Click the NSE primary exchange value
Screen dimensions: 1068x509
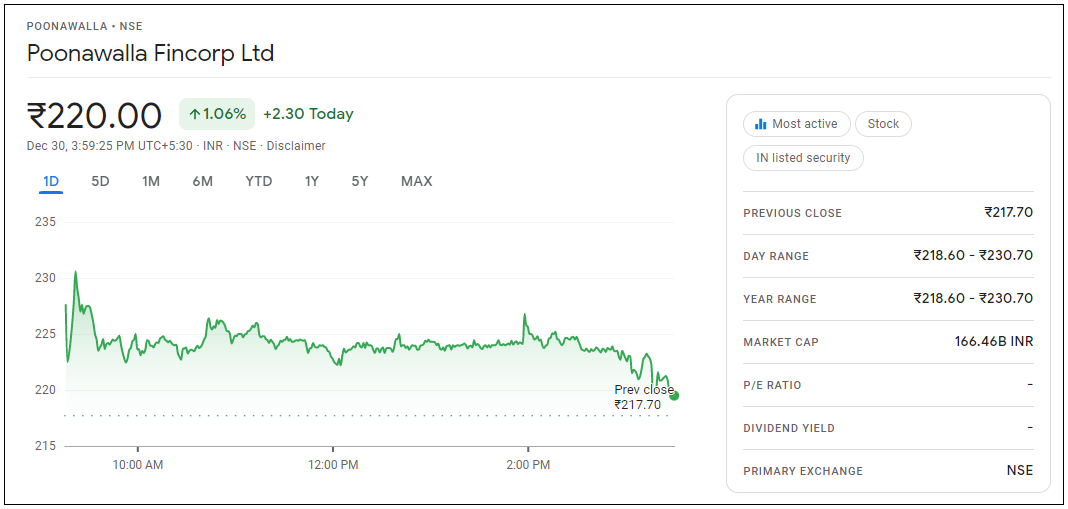point(1020,470)
